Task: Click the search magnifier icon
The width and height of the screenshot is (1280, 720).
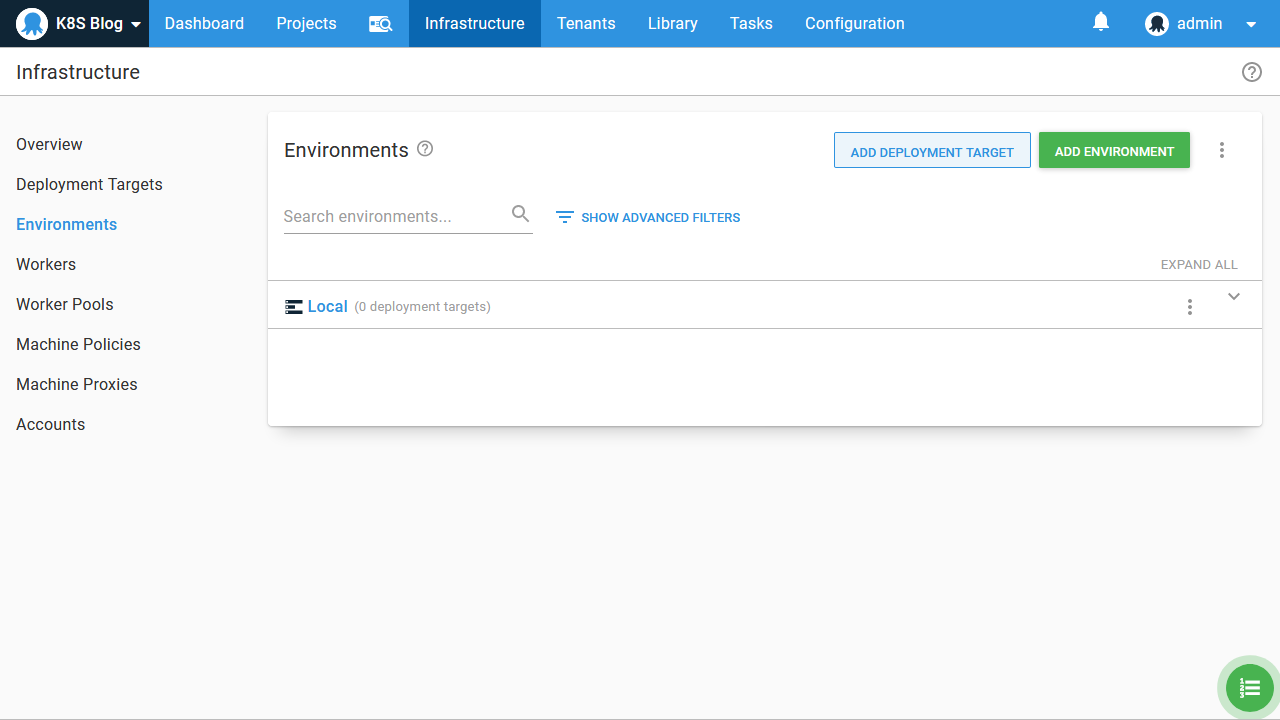Action: tap(520, 214)
